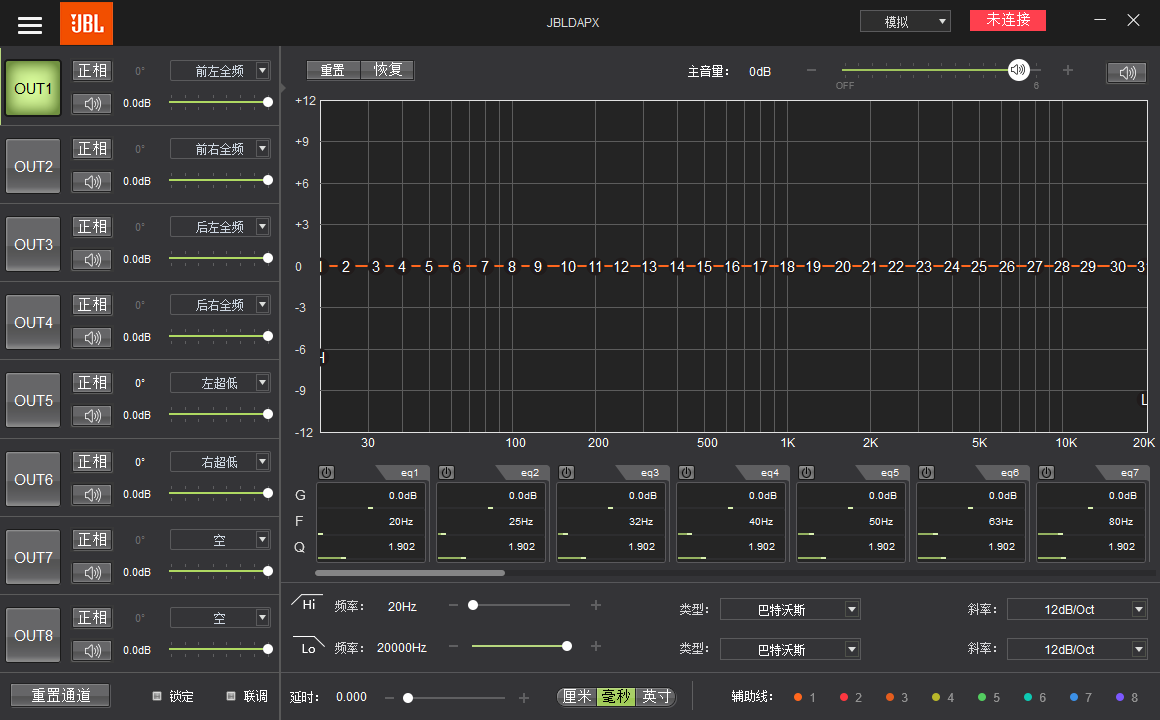The width and height of the screenshot is (1160, 720).
Task: Open the 模拟 input source dropdown
Action: (905, 21)
